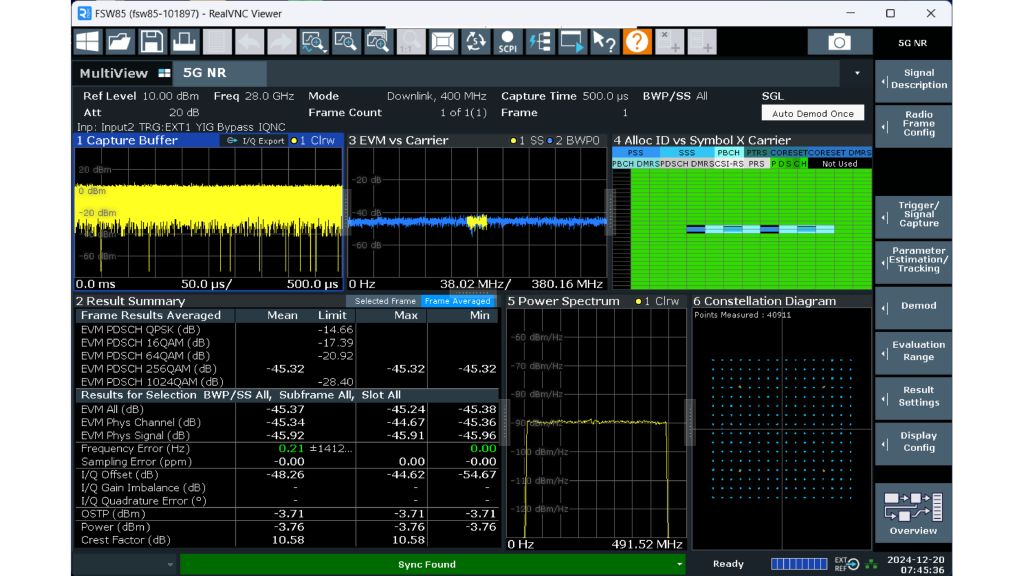Select the 5G NR channel tab
Viewport: 1024px width, 576px height.
pyautogui.click(x=205, y=73)
